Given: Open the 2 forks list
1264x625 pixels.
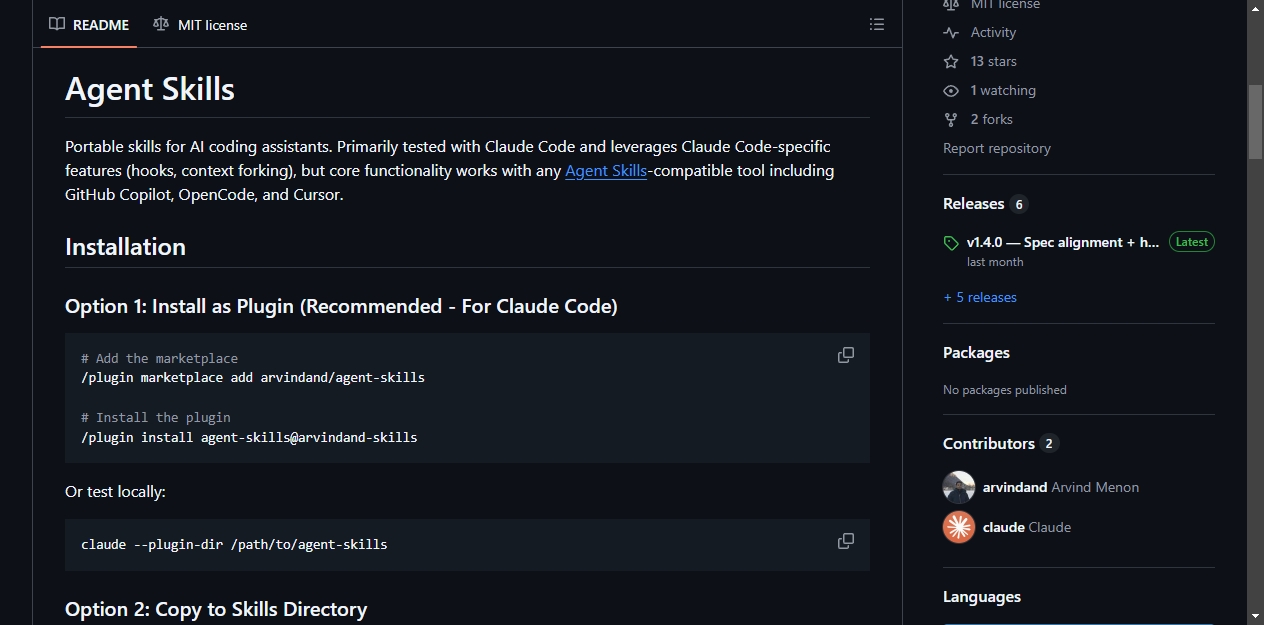Looking at the screenshot, I should (x=991, y=120).
